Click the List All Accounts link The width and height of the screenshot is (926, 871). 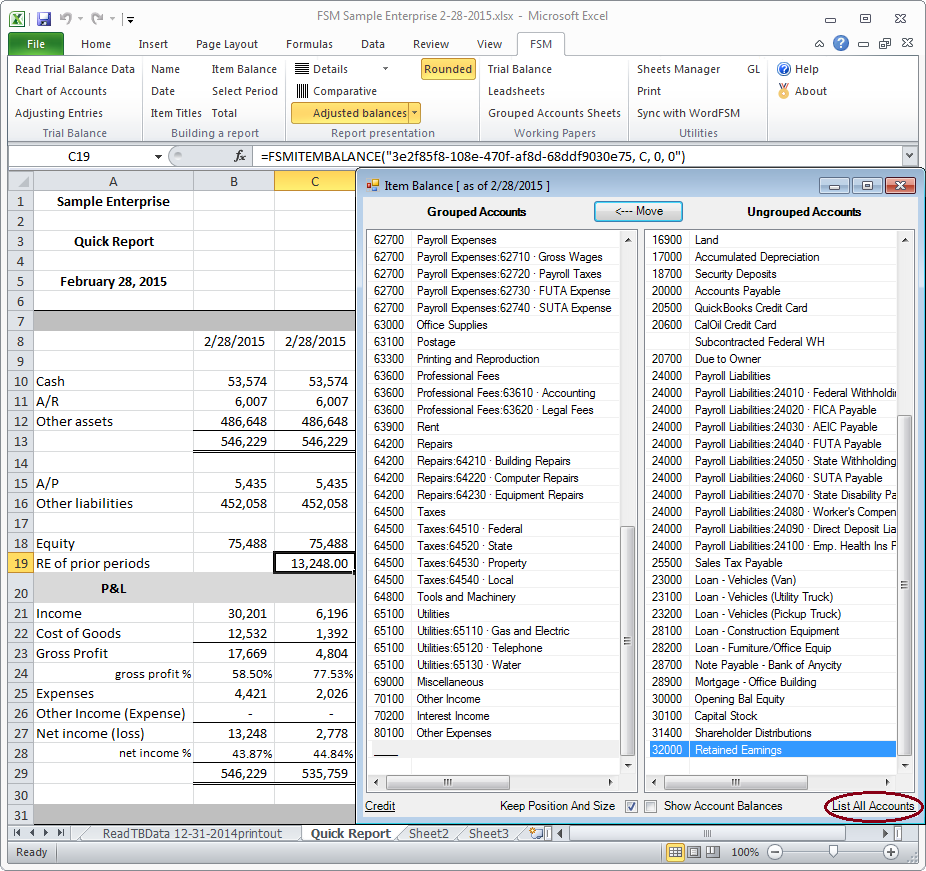point(871,806)
